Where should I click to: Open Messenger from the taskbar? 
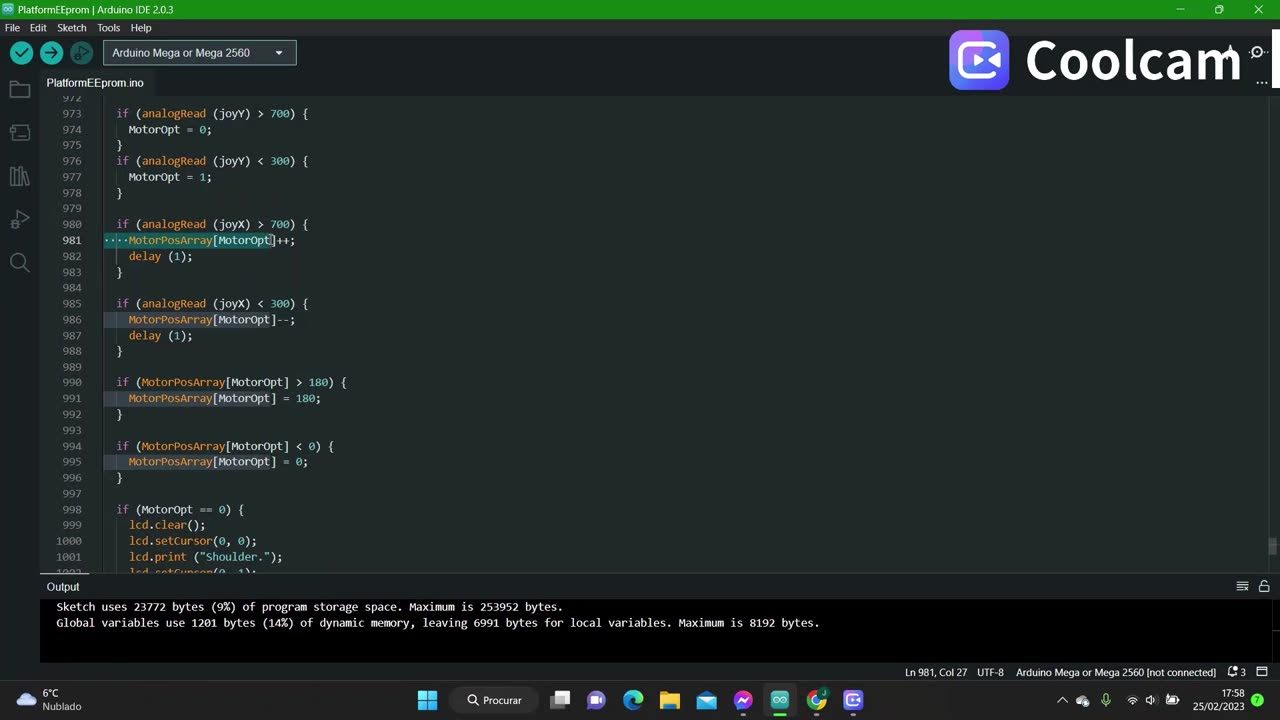(743, 700)
